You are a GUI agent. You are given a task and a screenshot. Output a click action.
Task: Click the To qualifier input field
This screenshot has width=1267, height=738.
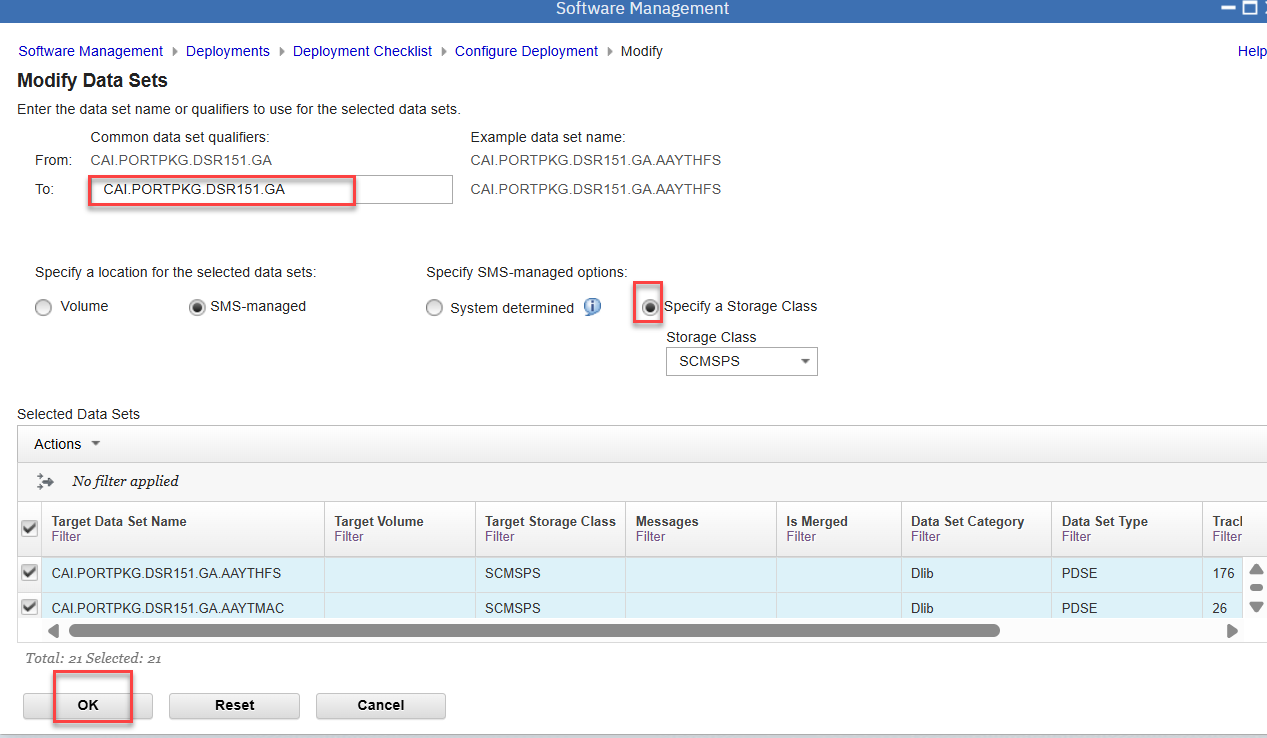pyautogui.click(x=270, y=189)
